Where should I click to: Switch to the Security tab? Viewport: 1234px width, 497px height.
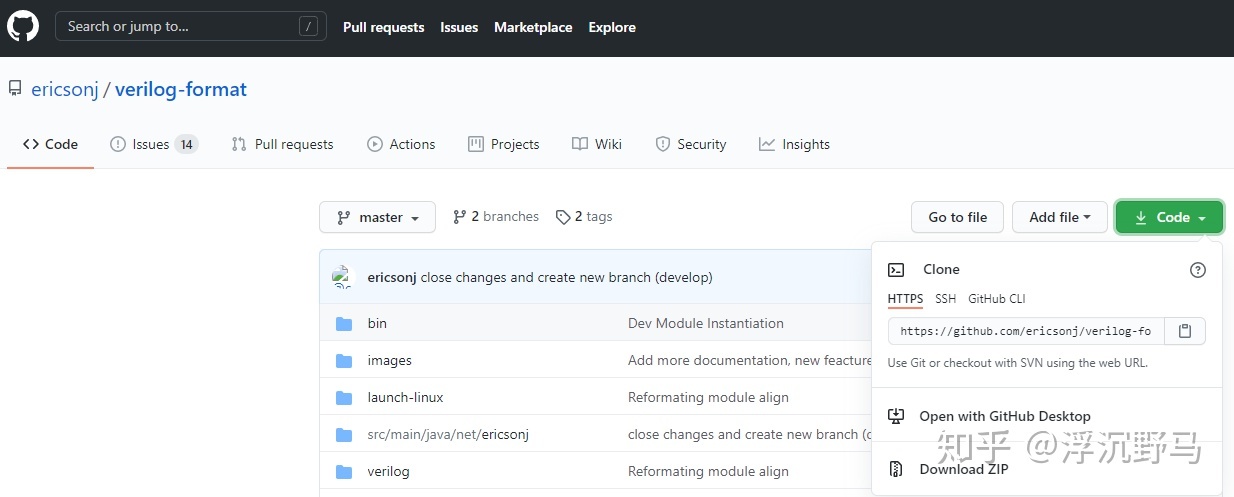(x=691, y=144)
